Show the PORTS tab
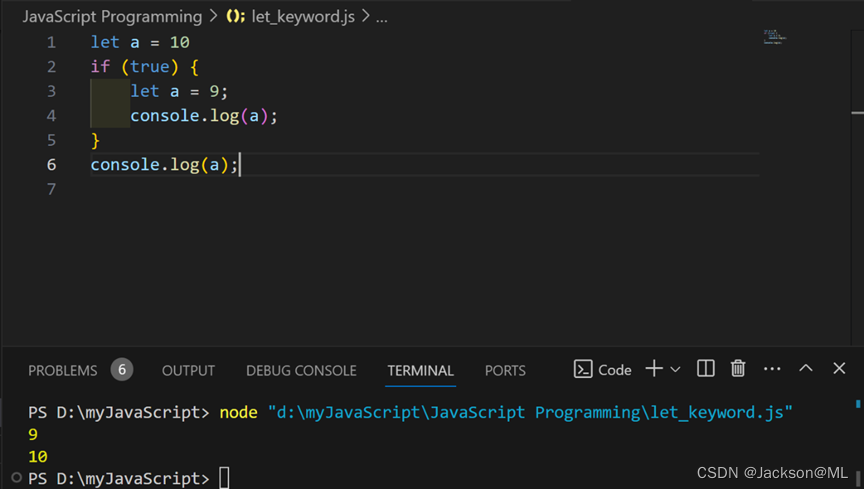The height and width of the screenshot is (489, 864). click(x=505, y=370)
